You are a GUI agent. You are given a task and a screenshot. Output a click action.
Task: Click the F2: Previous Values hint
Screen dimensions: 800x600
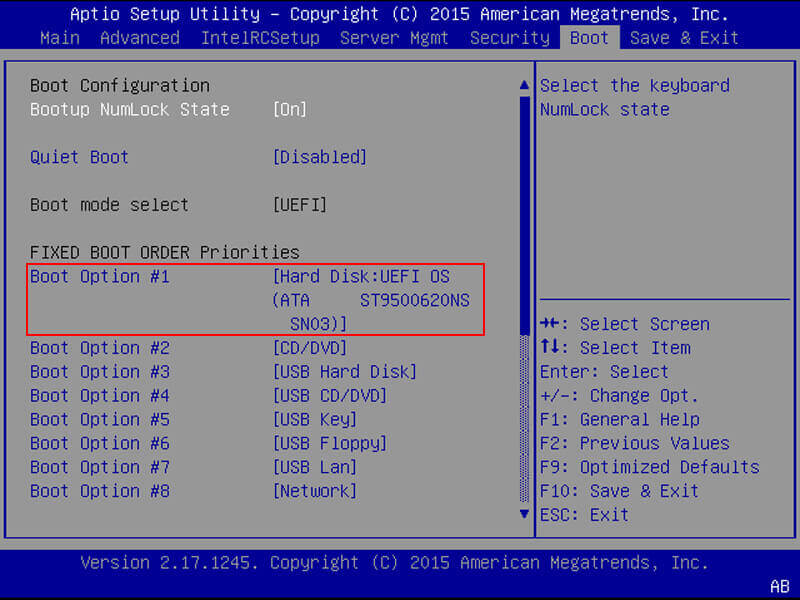coord(635,443)
